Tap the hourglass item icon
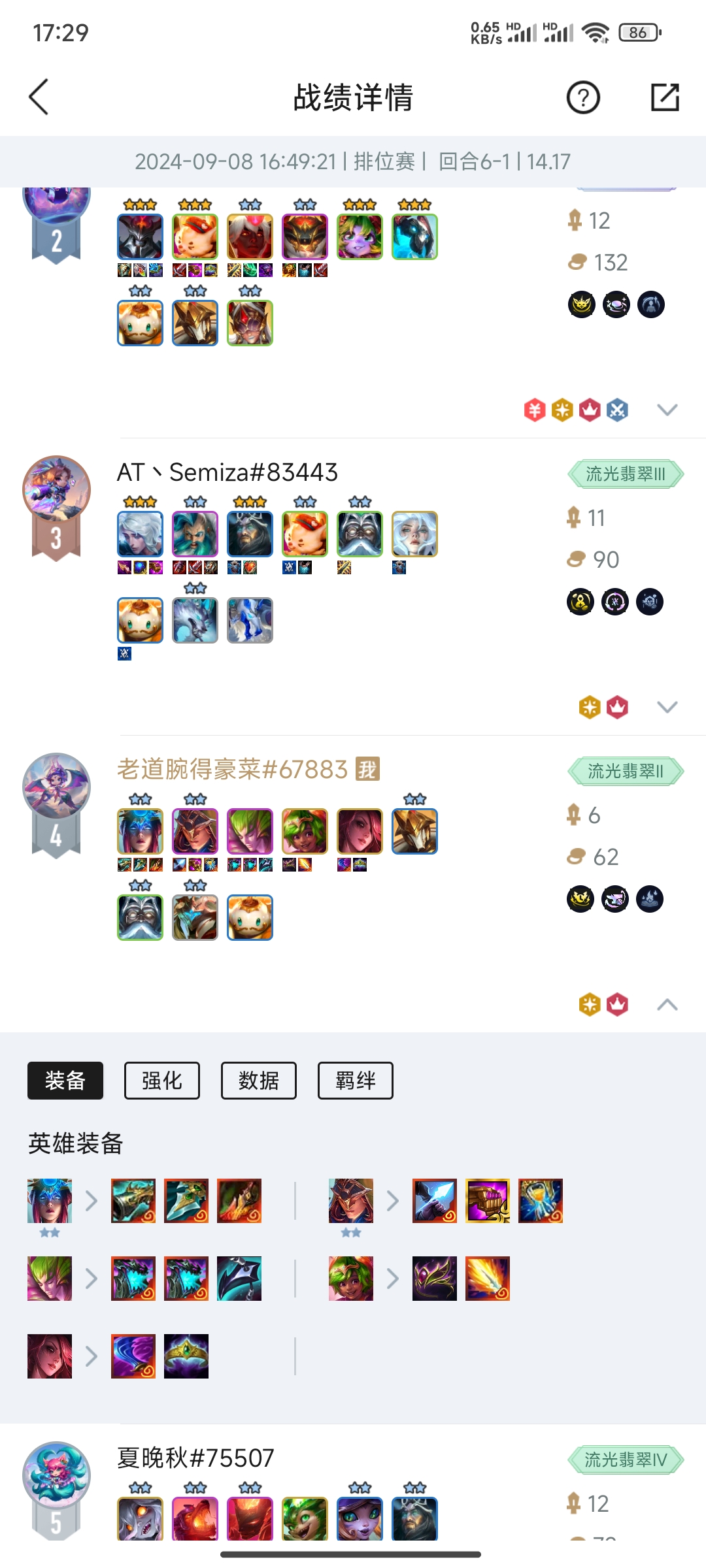Viewport: 706px width, 1568px height. pyautogui.click(x=541, y=1201)
